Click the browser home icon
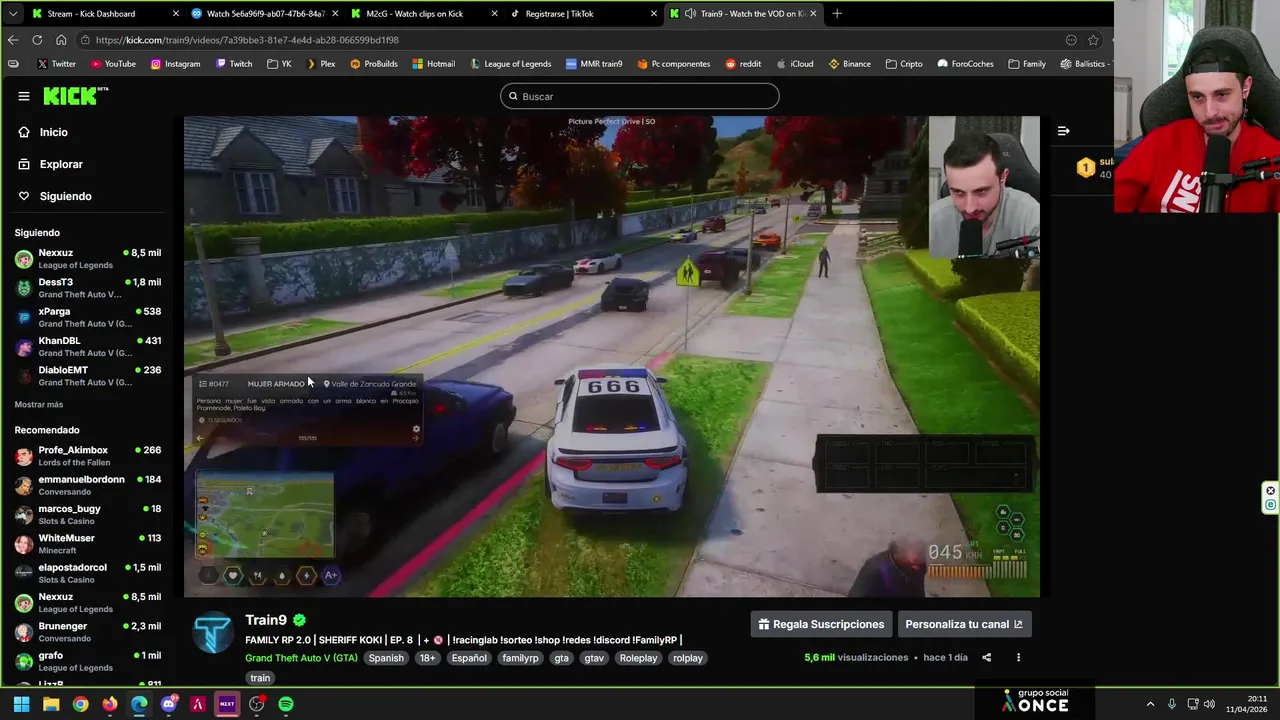The height and width of the screenshot is (720, 1280). click(x=61, y=40)
